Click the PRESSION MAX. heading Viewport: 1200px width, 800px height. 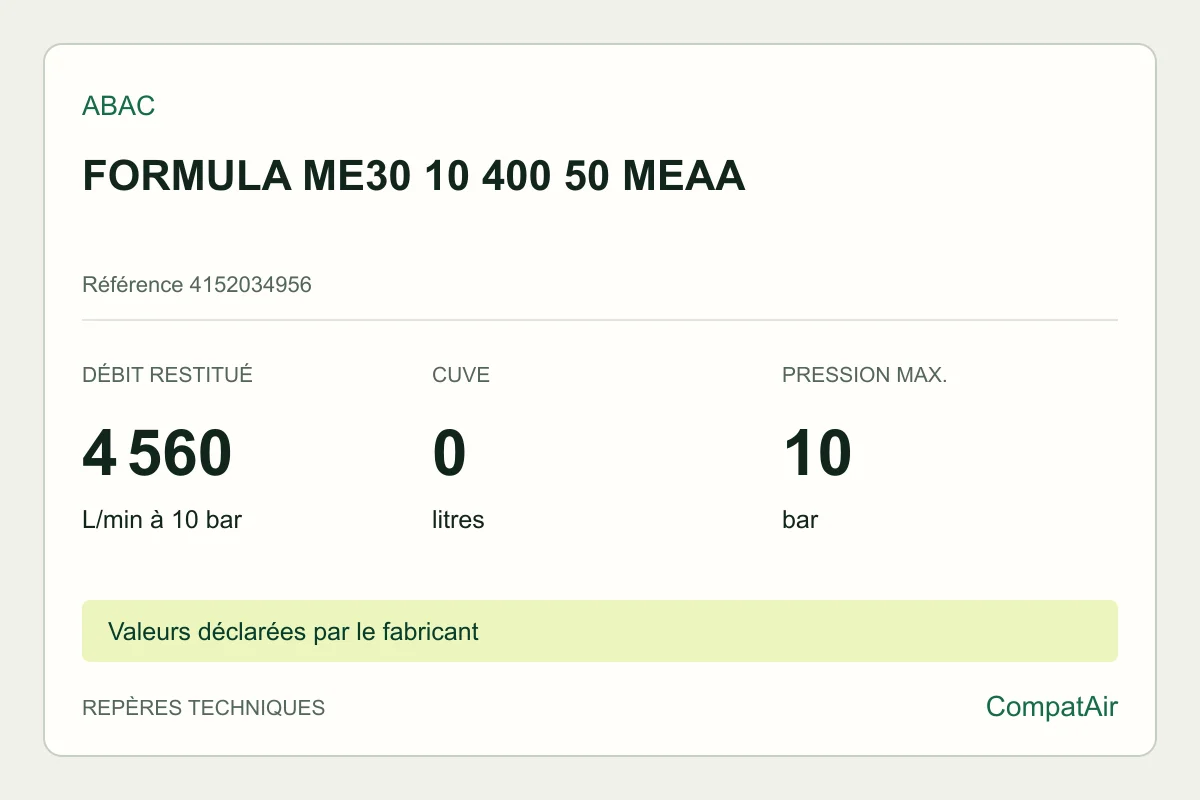(864, 375)
